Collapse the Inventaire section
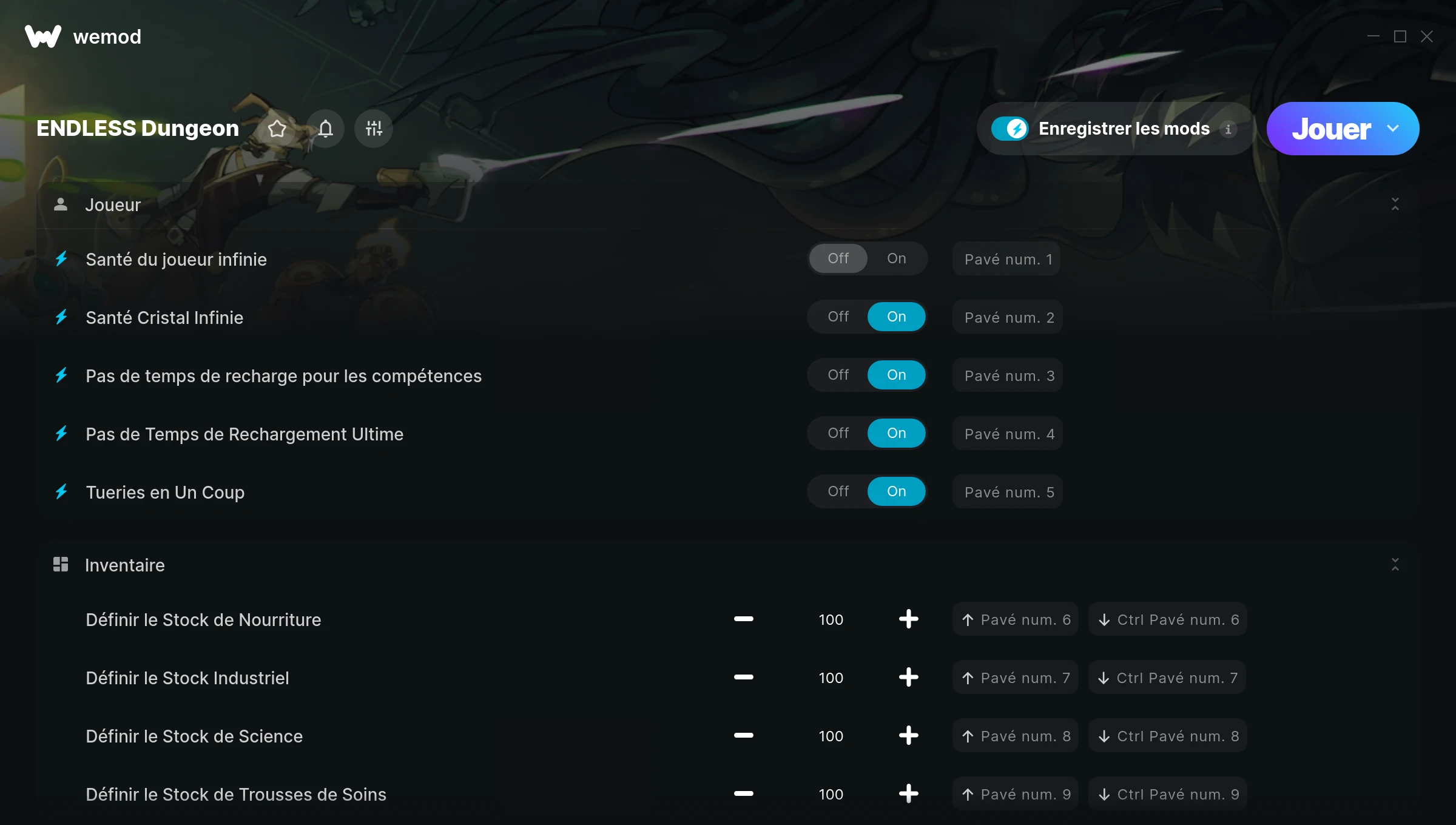This screenshot has height=825, width=1456. pyautogui.click(x=1395, y=565)
